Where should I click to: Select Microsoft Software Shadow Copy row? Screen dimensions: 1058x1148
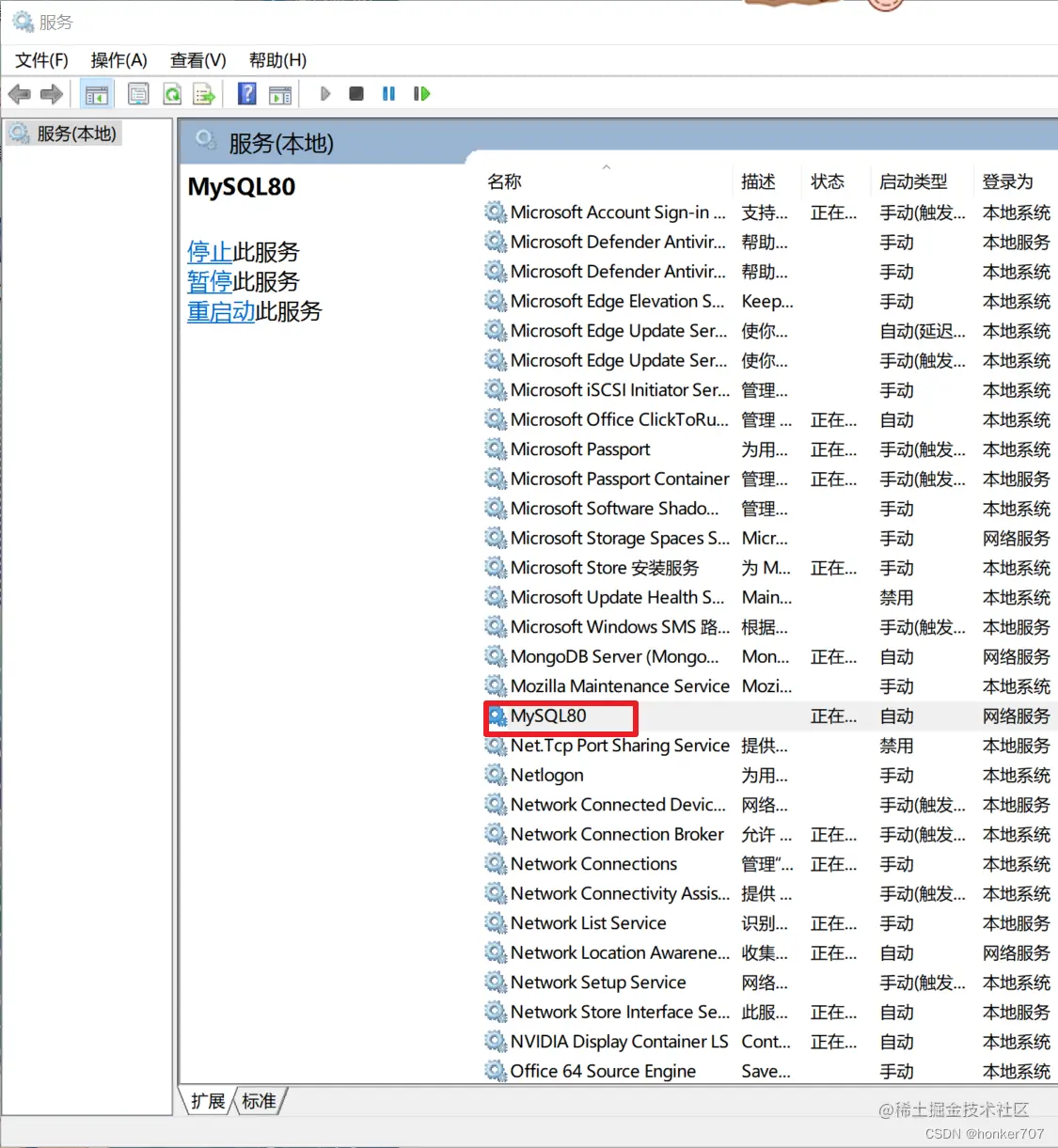point(769,509)
